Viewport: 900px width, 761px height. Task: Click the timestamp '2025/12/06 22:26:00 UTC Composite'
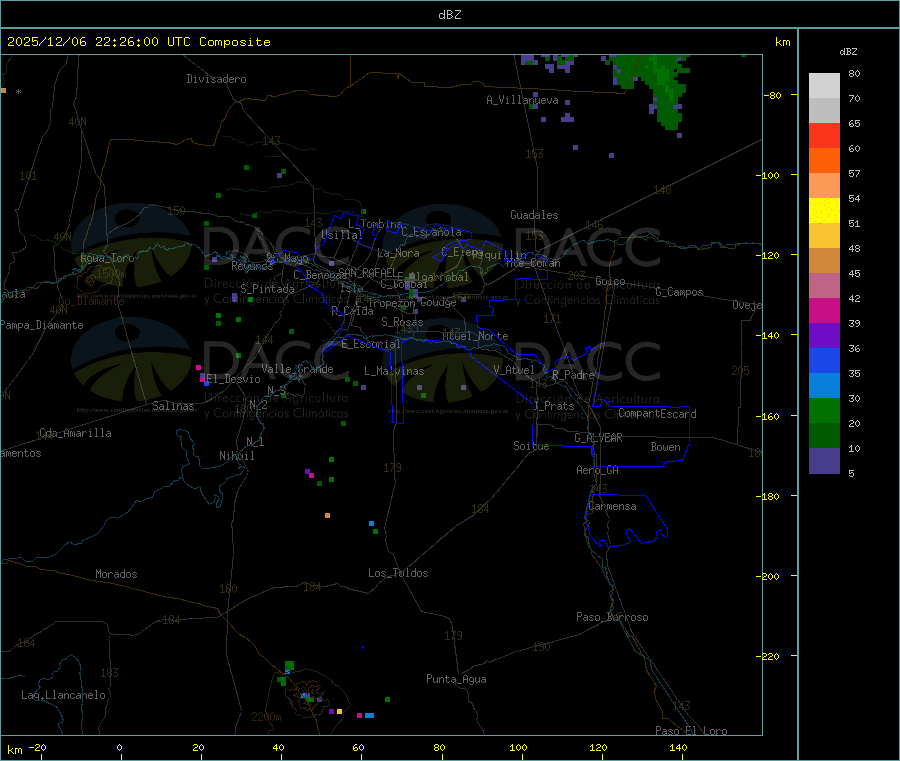click(138, 42)
